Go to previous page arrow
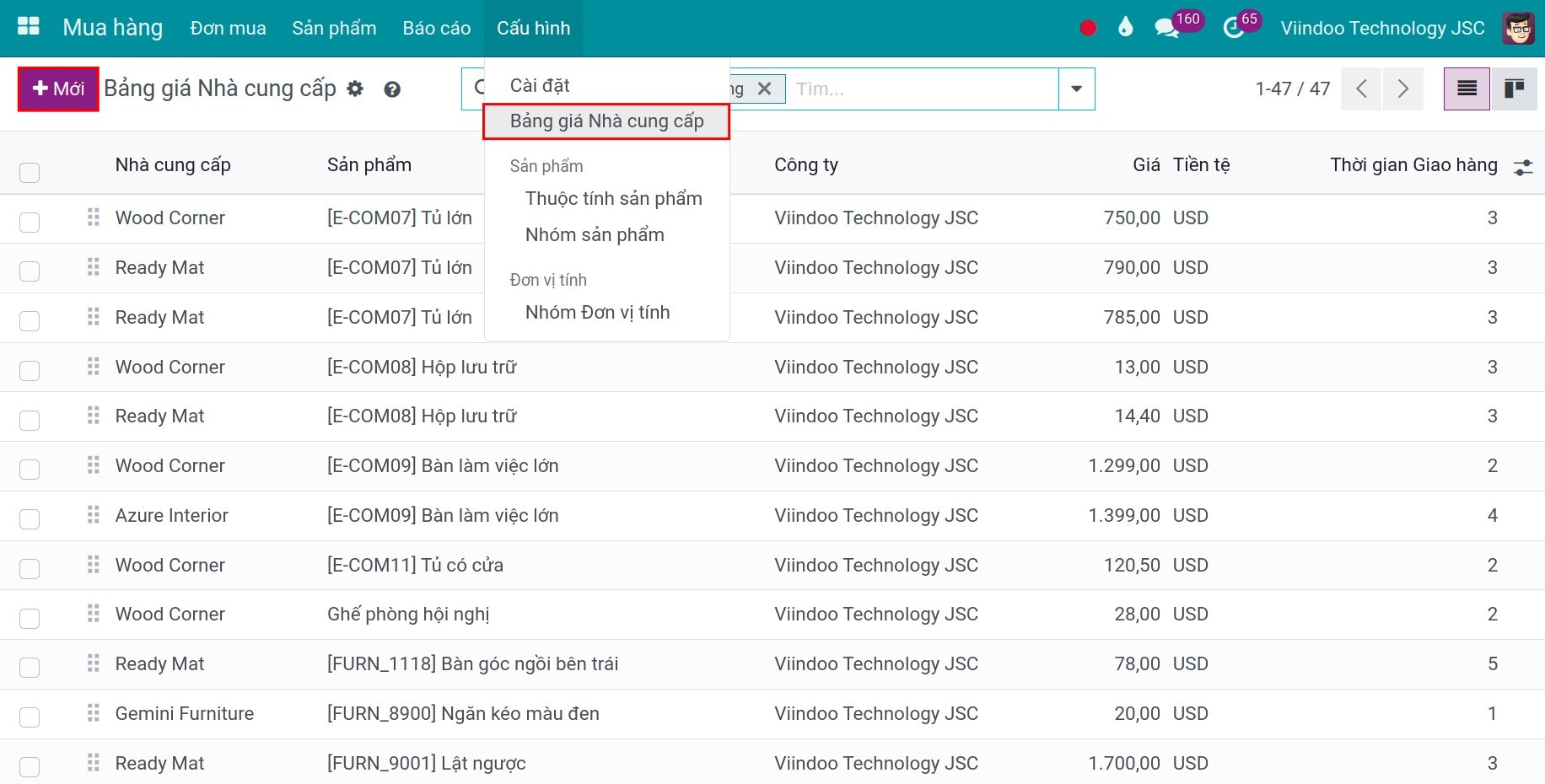Screen dimensions: 1545x784 click(1361, 89)
